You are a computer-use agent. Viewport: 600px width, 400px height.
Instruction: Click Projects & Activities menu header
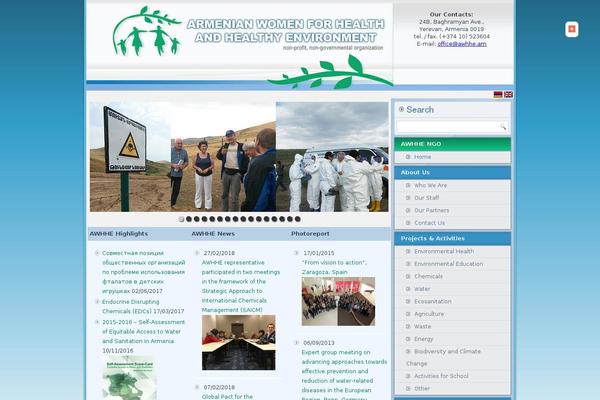pyautogui.click(x=453, y=238)
